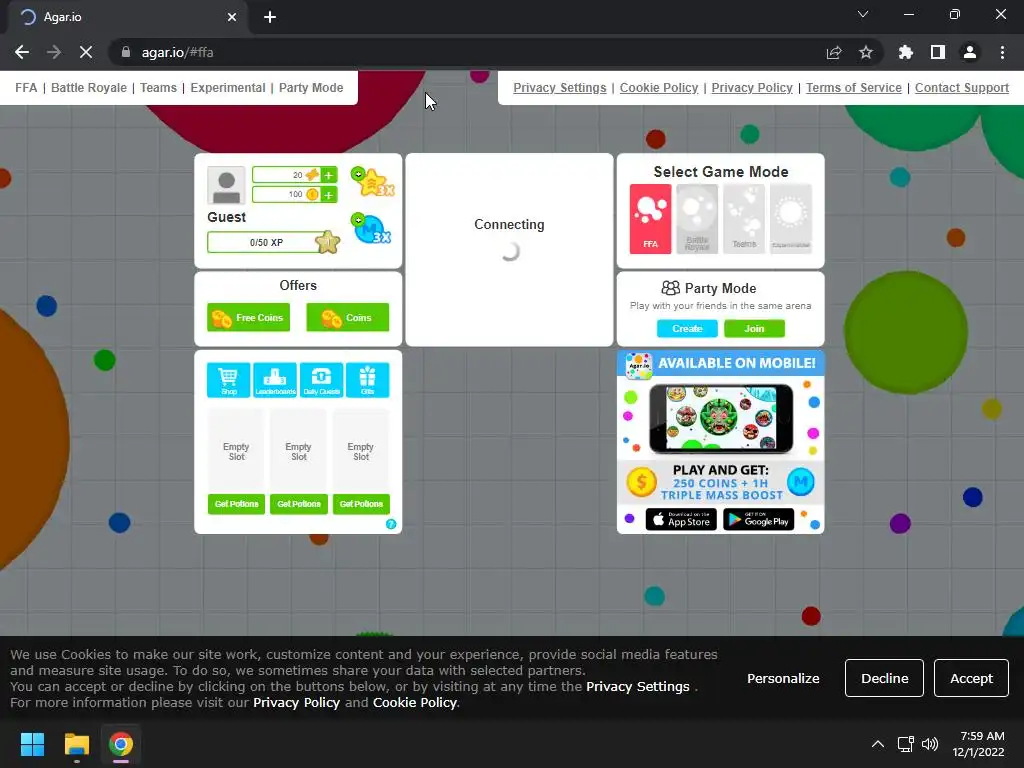Stop loading the page in Chrome
The width and height of the screenshot is (1024, 768).
click(86, 52)
